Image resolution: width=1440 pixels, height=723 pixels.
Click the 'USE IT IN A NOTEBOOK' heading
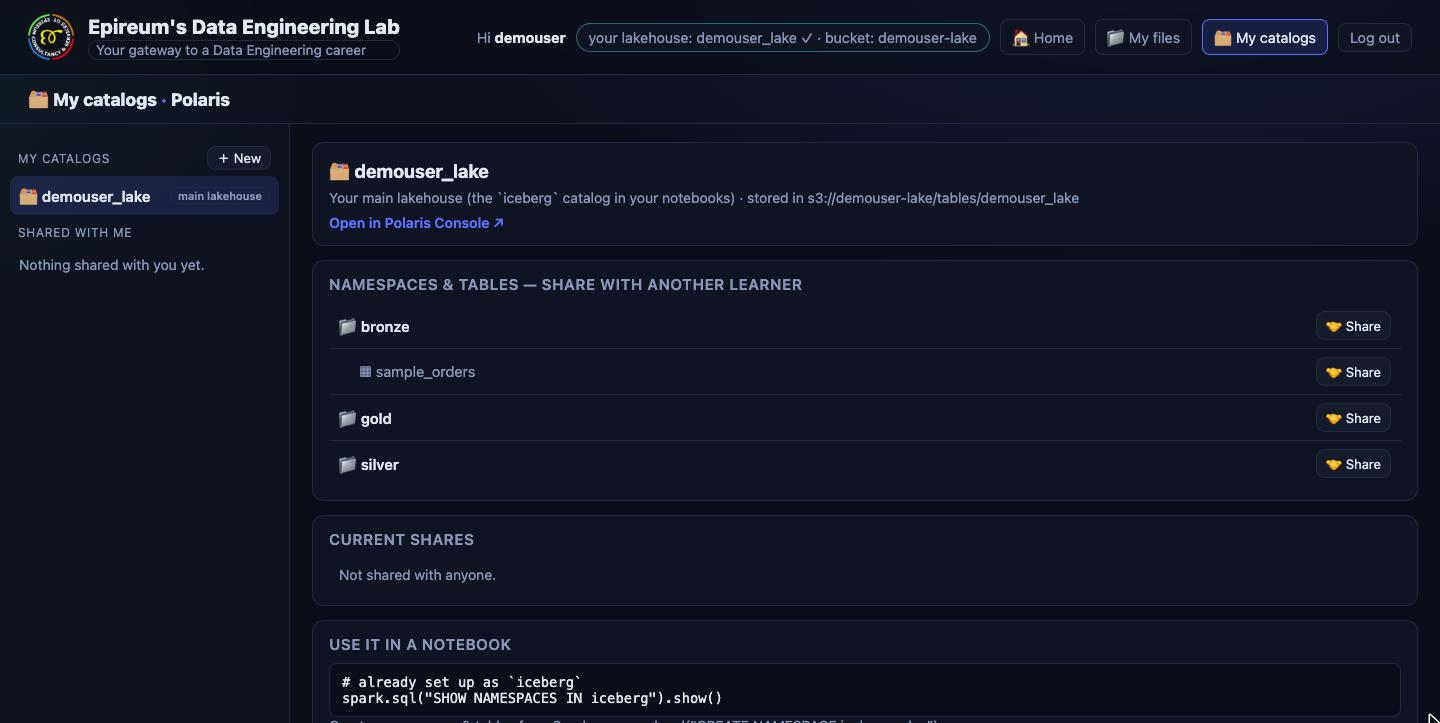[420, 645]
